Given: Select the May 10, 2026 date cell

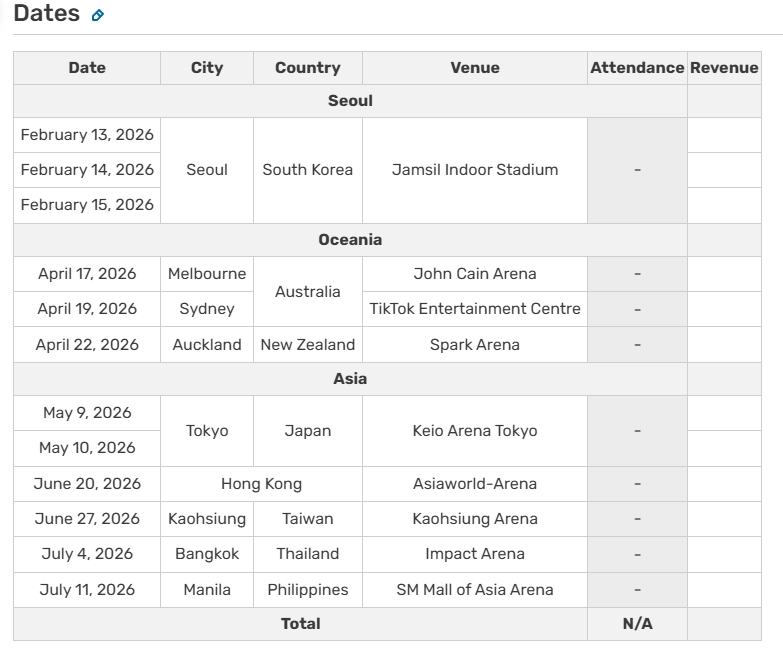Looking at the screenshot, I should (x=87, y=448).
